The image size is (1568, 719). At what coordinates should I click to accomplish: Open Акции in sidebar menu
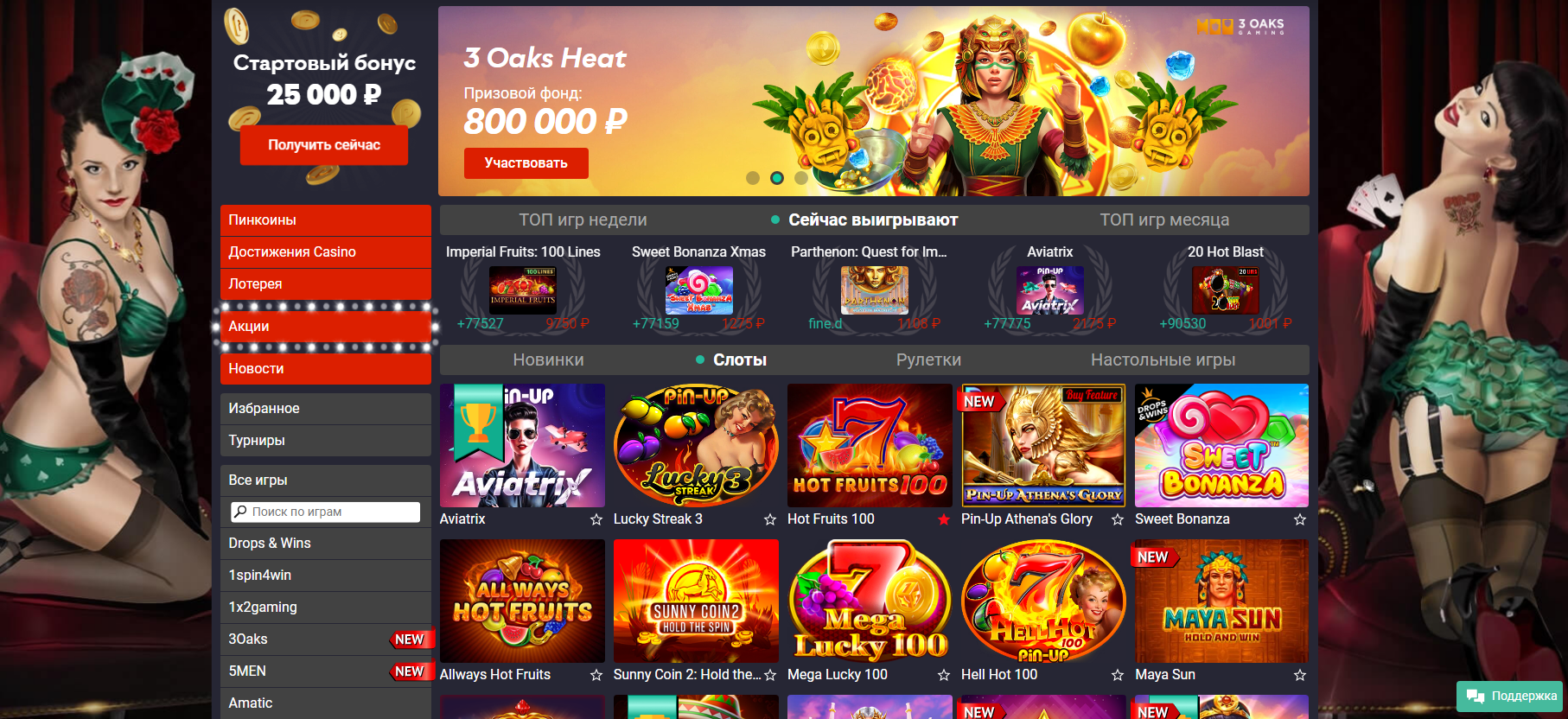click(x=326, y=327)
